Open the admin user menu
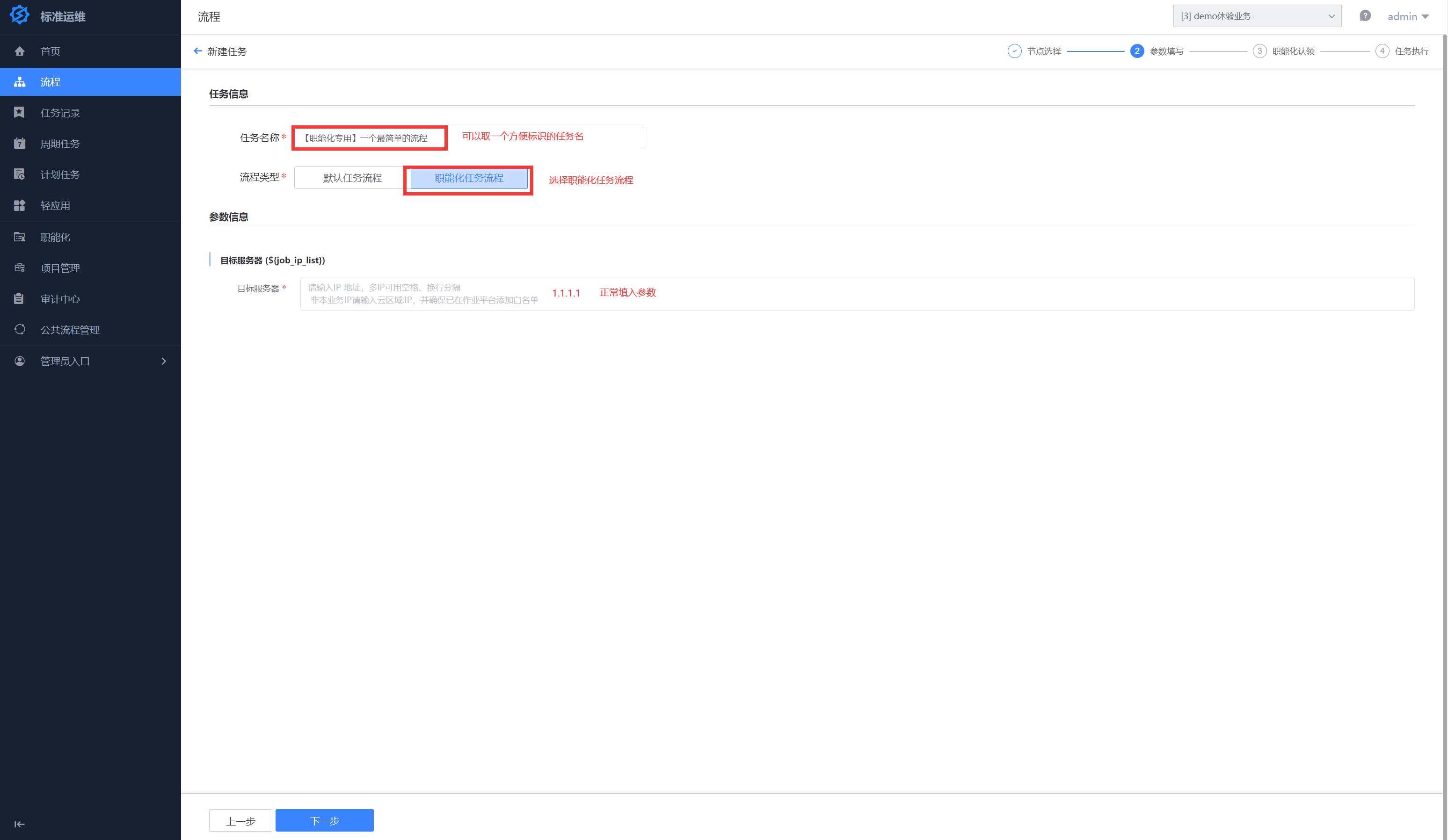 click(1407, 17)
